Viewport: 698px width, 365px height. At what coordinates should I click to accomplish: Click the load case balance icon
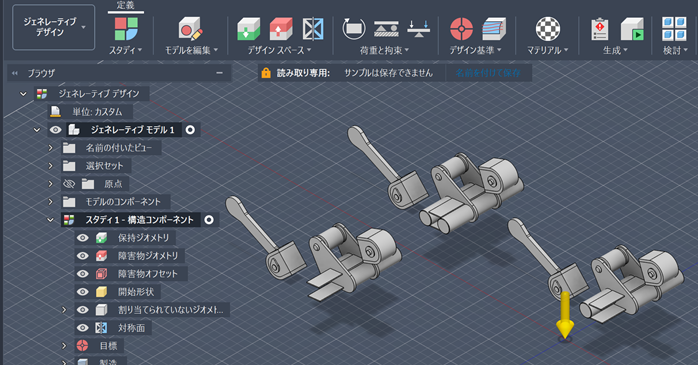point(418,28)
